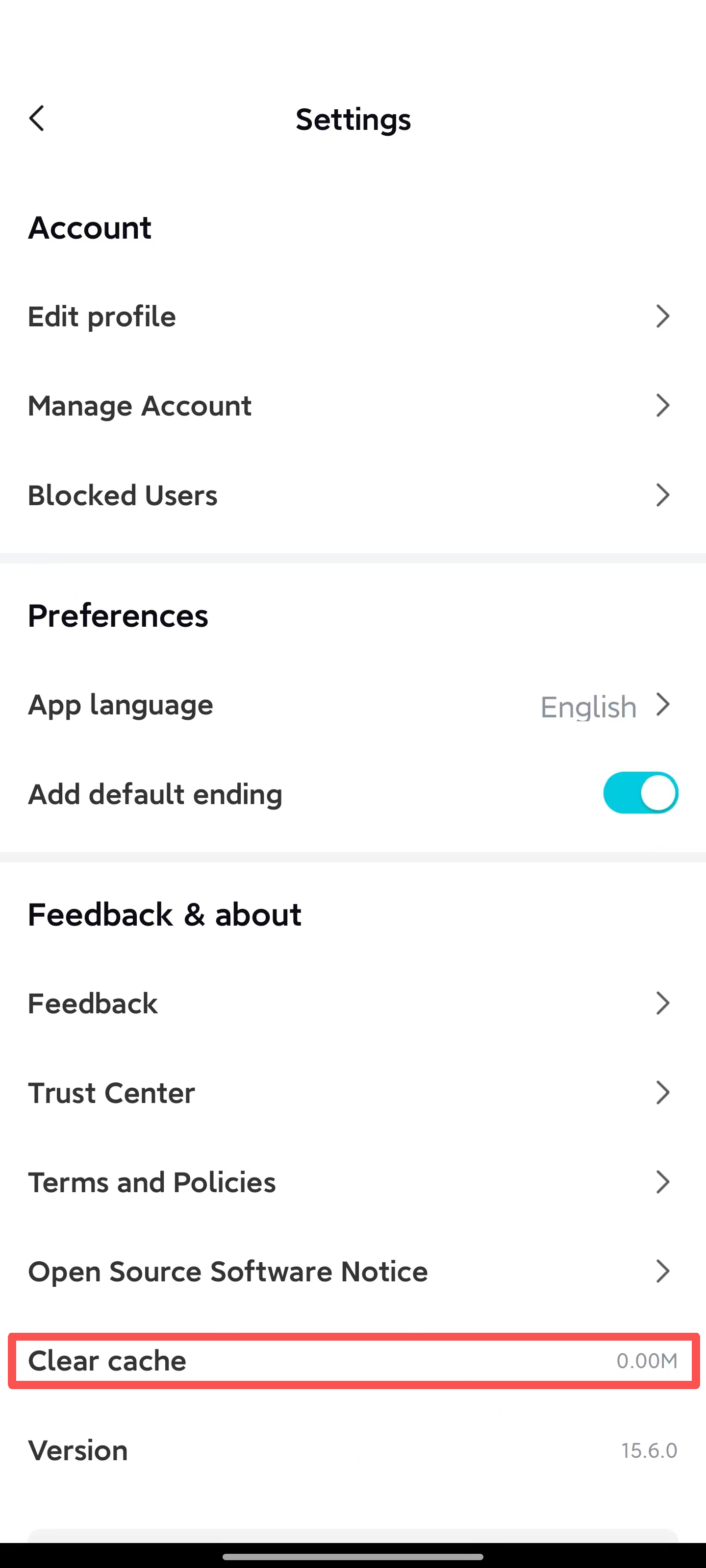Tap the 0.00M cache size
The image size is (706, 1568).
pos(647,1361)
